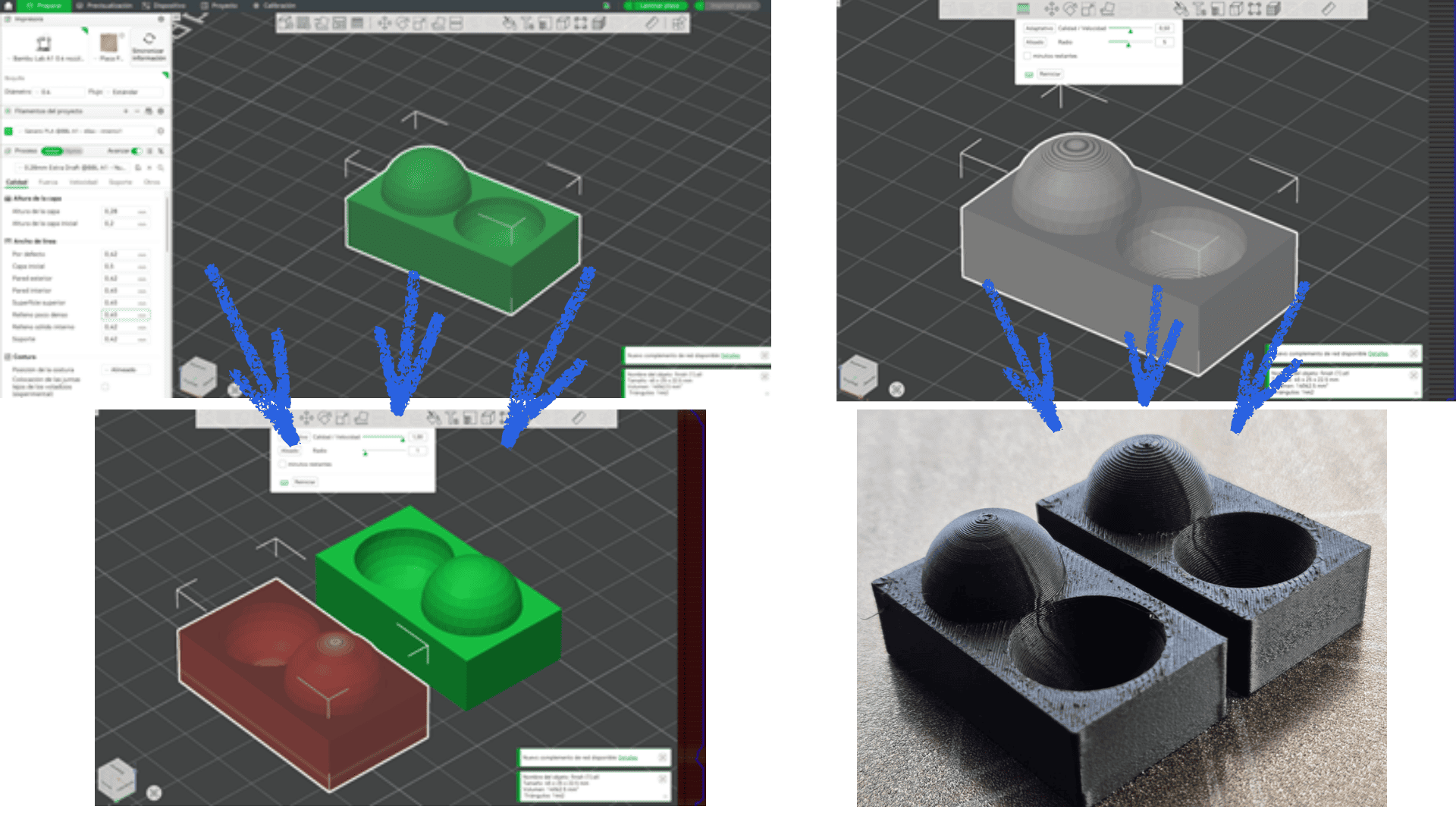
Task: Toggle the Avanzar advanced settings switch
Action: click(x=136, y=151)
